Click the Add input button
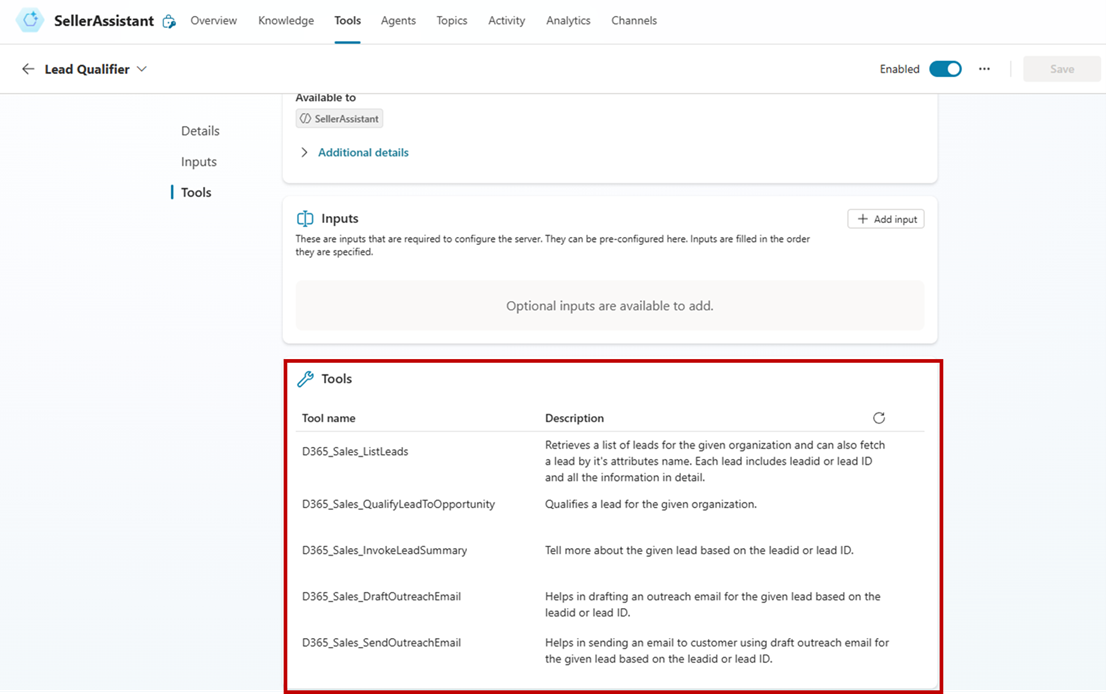 886,219
